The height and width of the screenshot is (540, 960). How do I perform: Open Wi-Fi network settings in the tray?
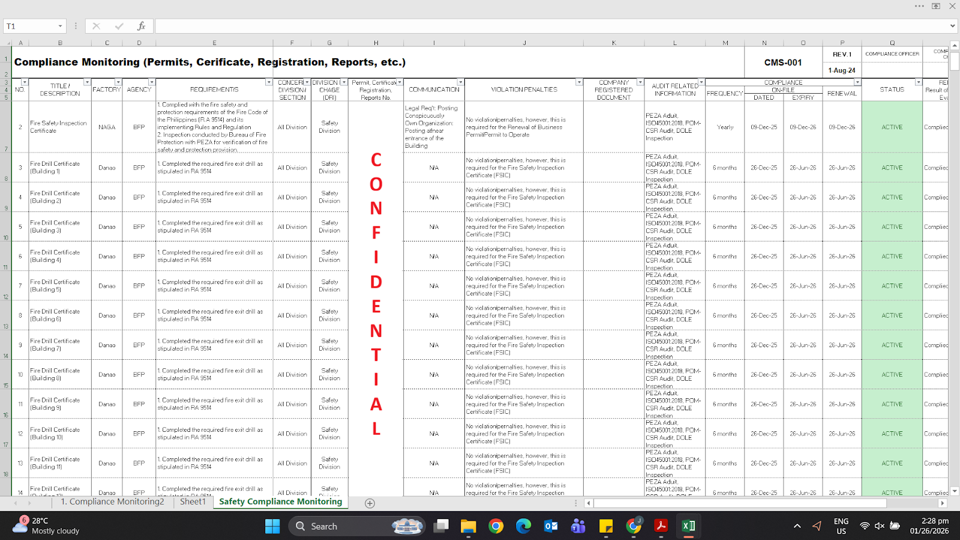(x=864, y=526)
